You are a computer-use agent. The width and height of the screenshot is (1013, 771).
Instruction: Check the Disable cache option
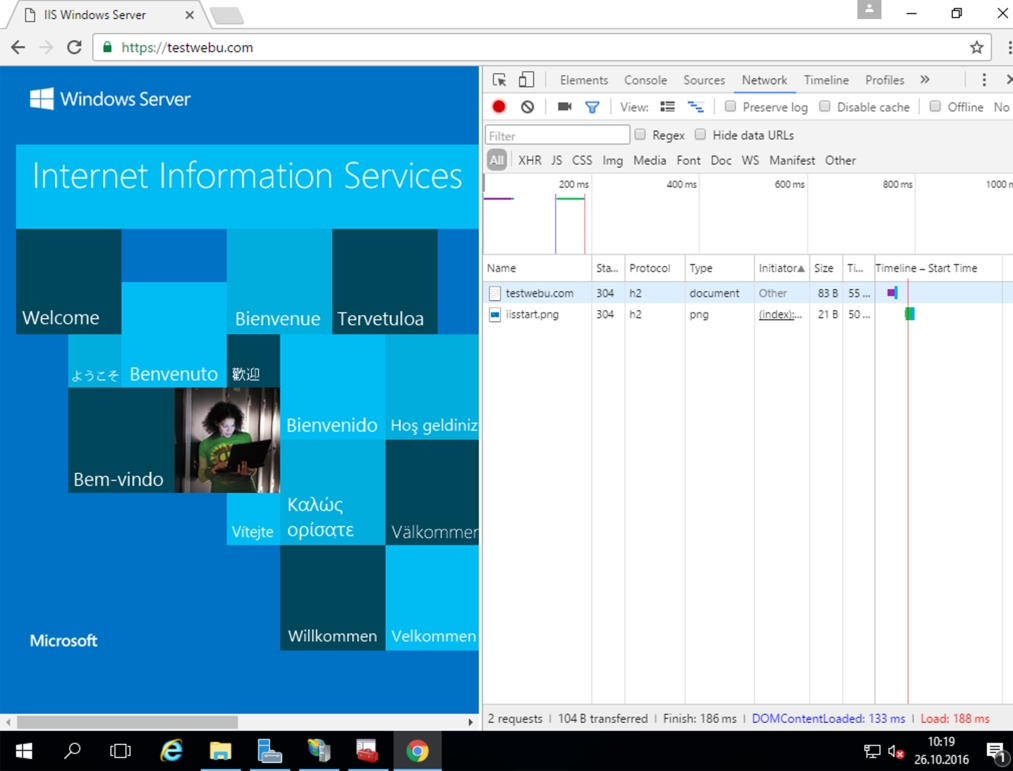tap(825, 107)
